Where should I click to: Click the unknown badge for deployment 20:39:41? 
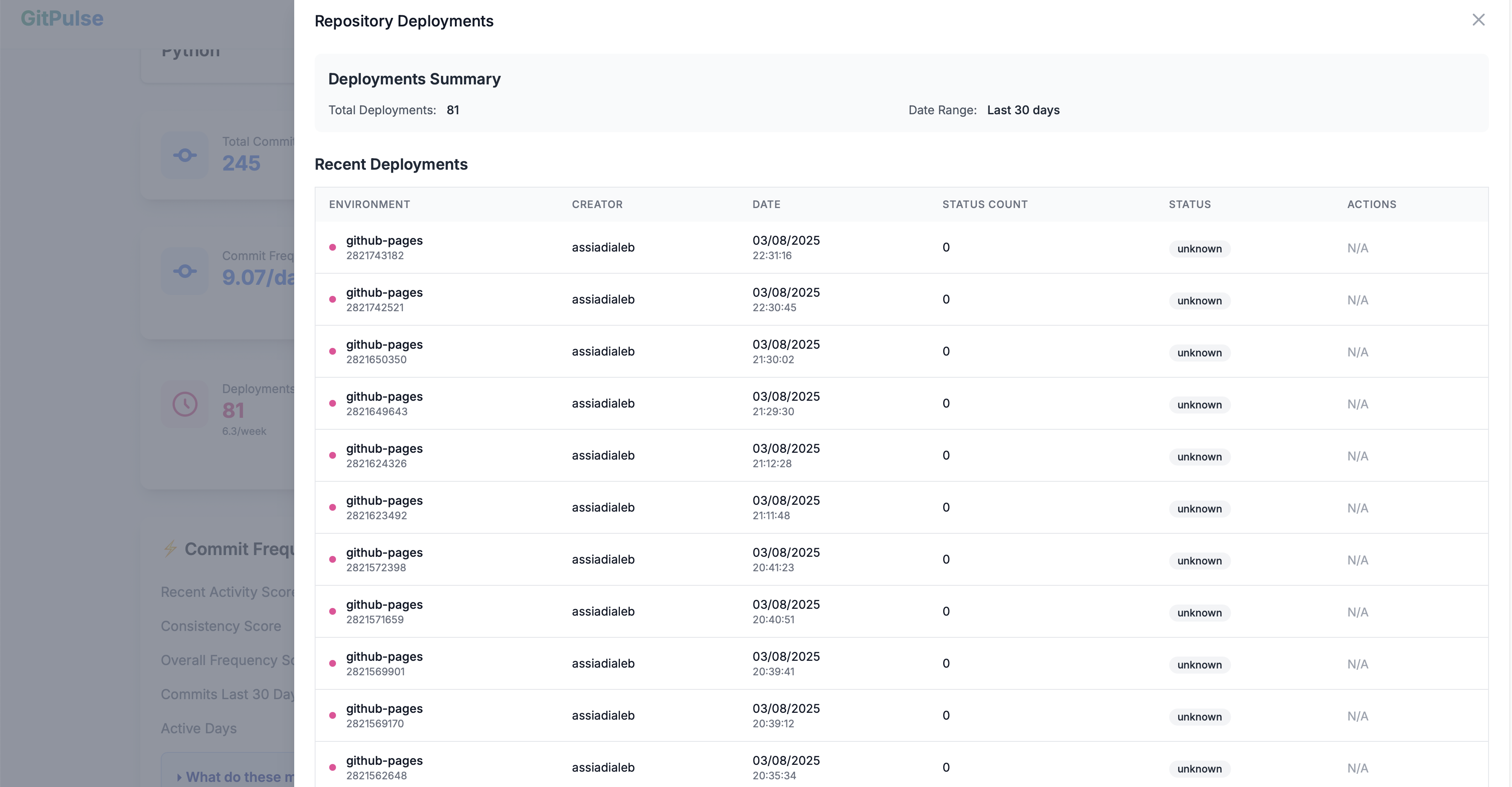click(1199, 665)
